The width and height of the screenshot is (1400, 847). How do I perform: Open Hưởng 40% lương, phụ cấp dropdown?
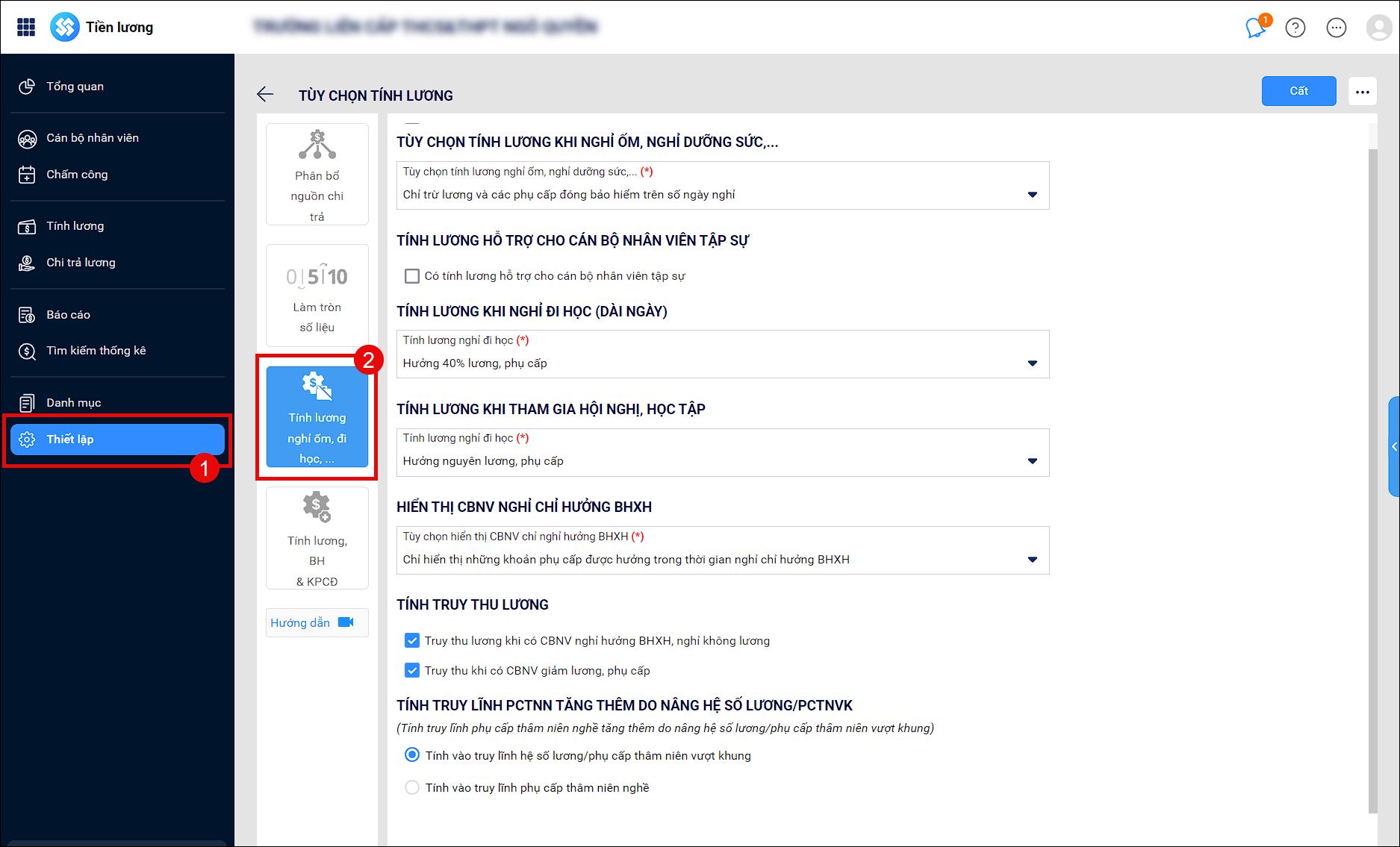723,354
